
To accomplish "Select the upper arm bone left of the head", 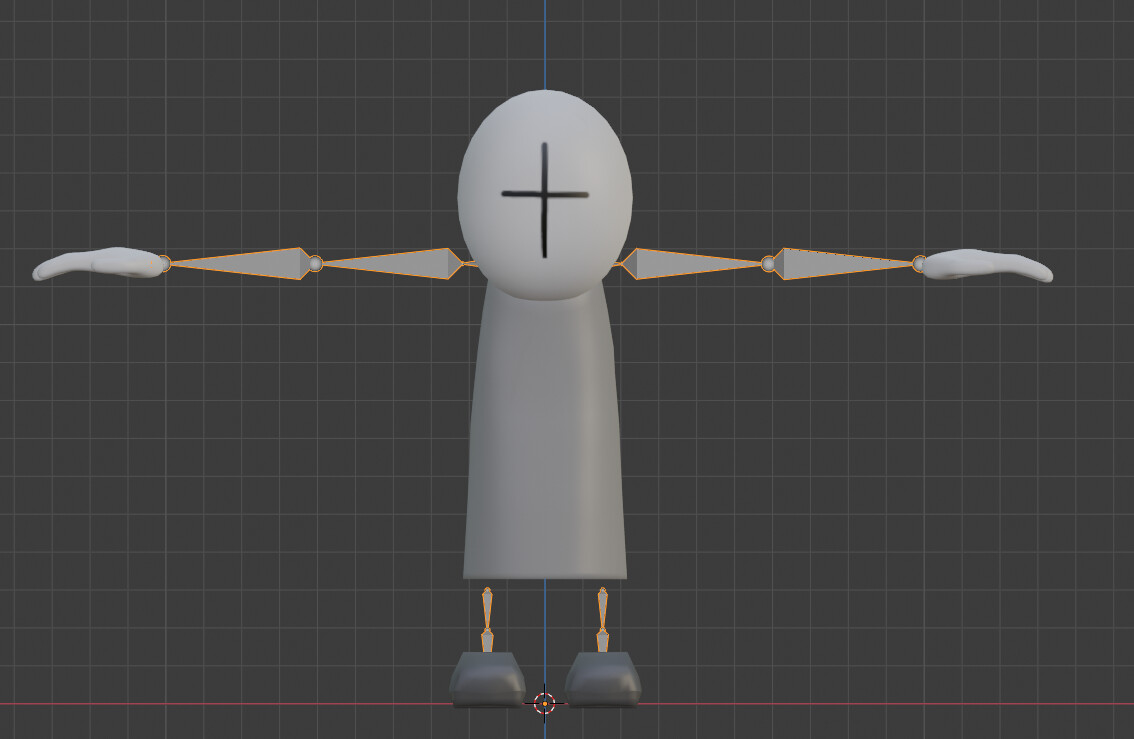I will point(394,263).
